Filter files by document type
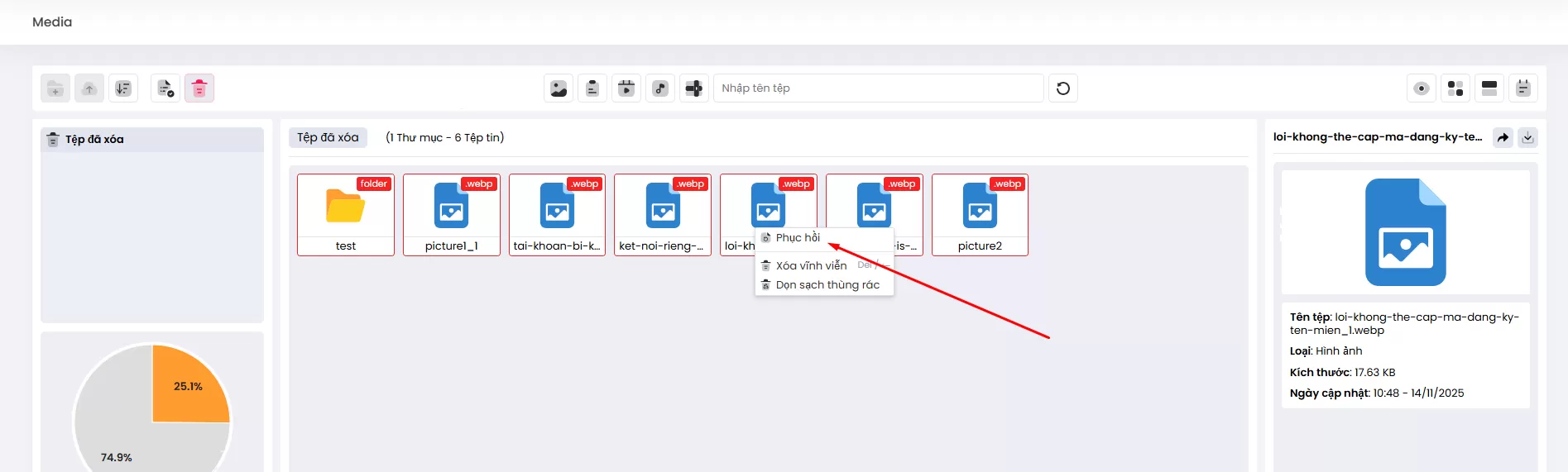Screen dimensions: 1568x472 592,88
